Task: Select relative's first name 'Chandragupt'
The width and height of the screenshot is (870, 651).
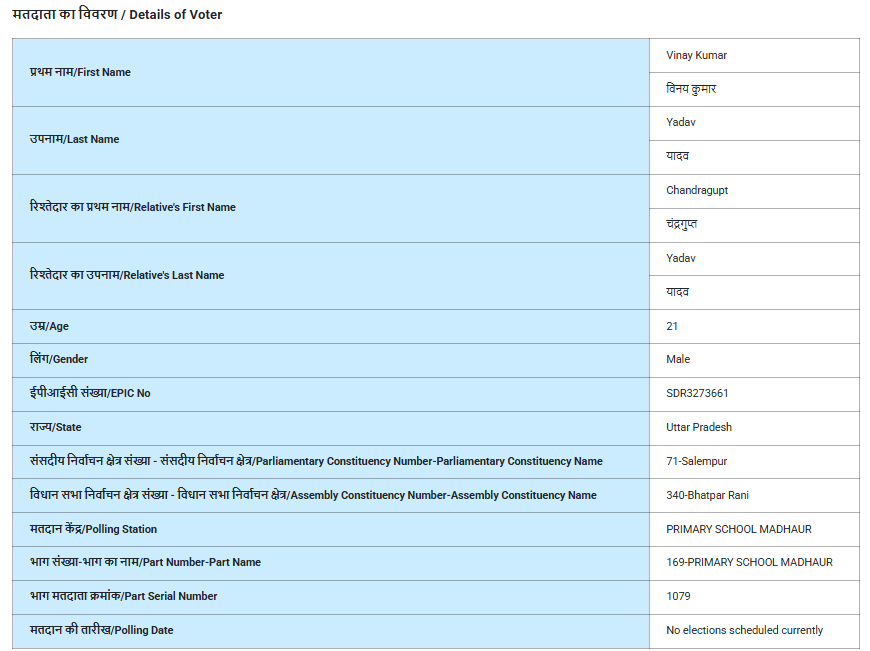Action: 697,190
